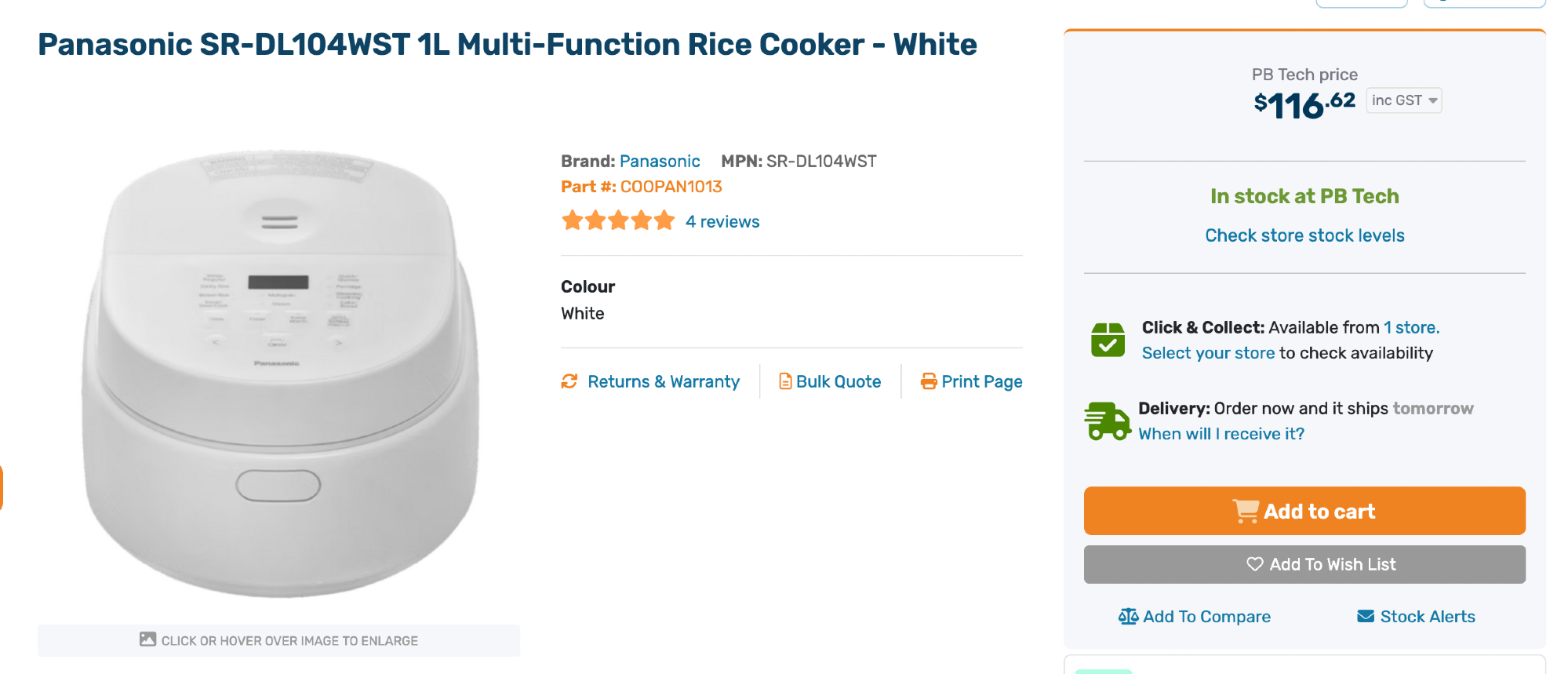Open the 1 store availability link

click(1411, 328)
